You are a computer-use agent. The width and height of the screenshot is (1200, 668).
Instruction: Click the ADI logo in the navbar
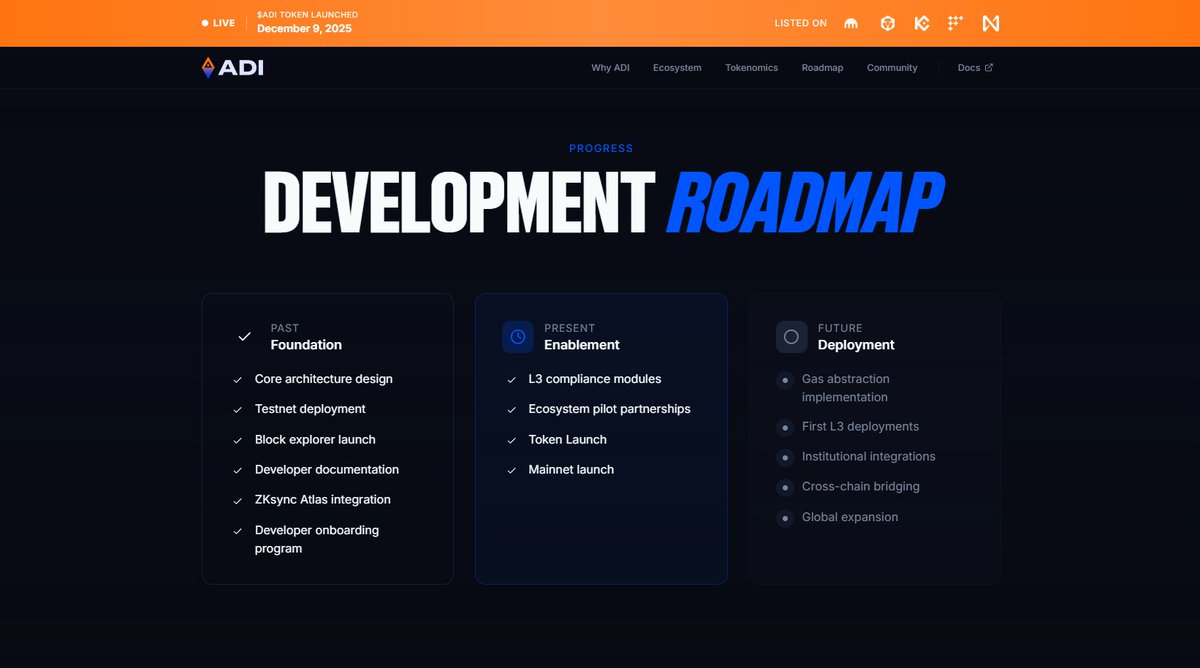[232, 68]
